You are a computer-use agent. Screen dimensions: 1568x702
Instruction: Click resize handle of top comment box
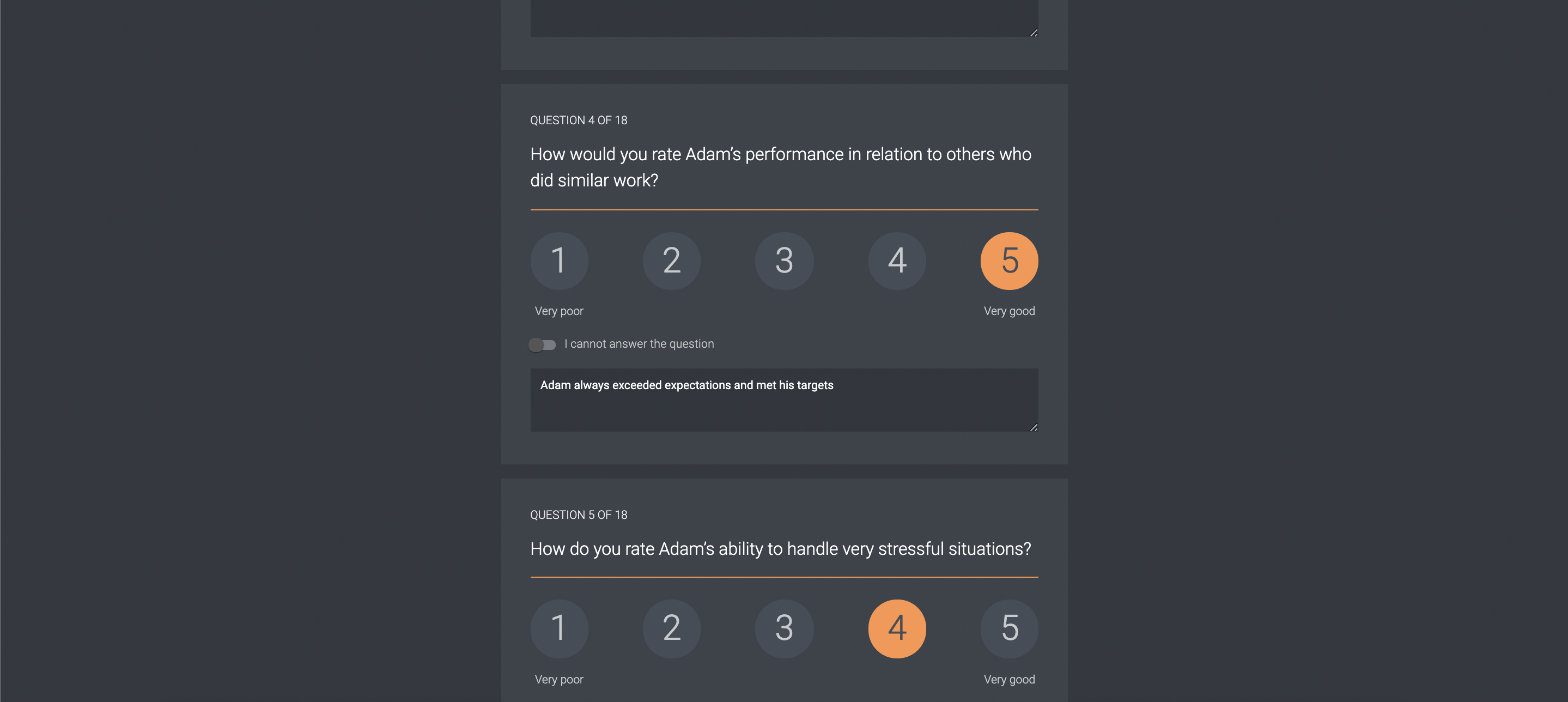point(1034,33)
